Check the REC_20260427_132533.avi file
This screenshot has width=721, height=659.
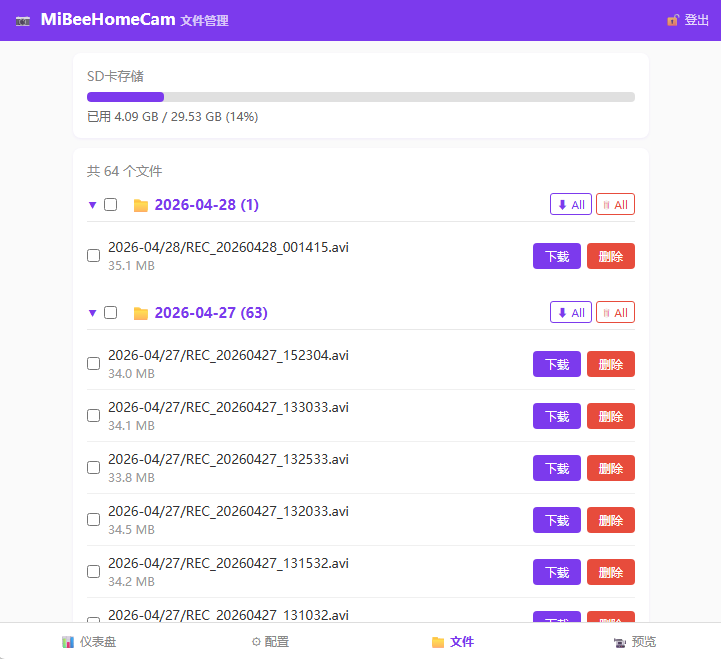93,467
